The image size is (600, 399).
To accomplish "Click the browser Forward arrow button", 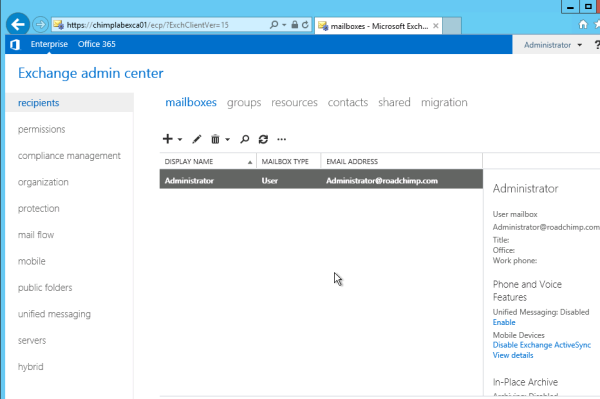I will point(40,25).
